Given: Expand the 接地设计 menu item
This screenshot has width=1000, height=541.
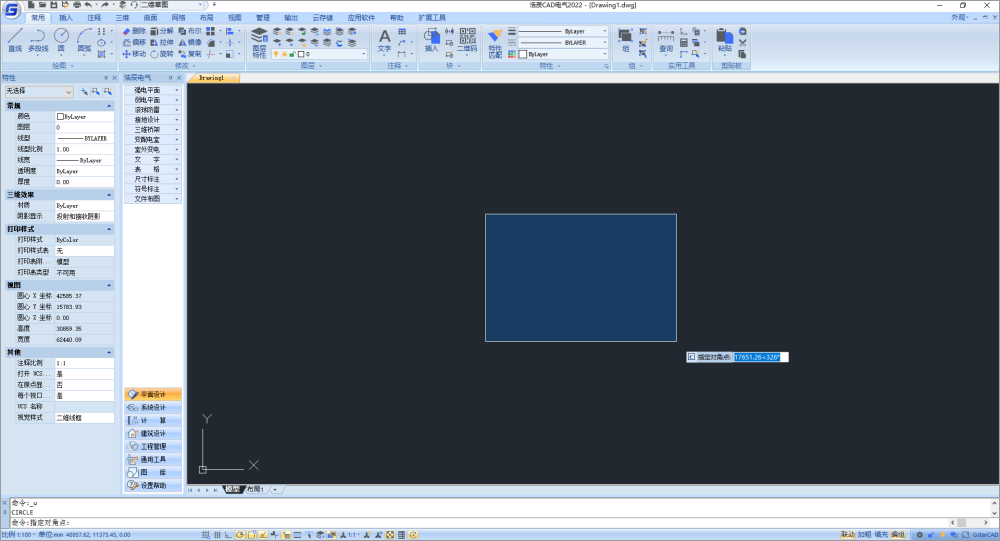Looking at the screenshot, I should (x=152, y=120).
